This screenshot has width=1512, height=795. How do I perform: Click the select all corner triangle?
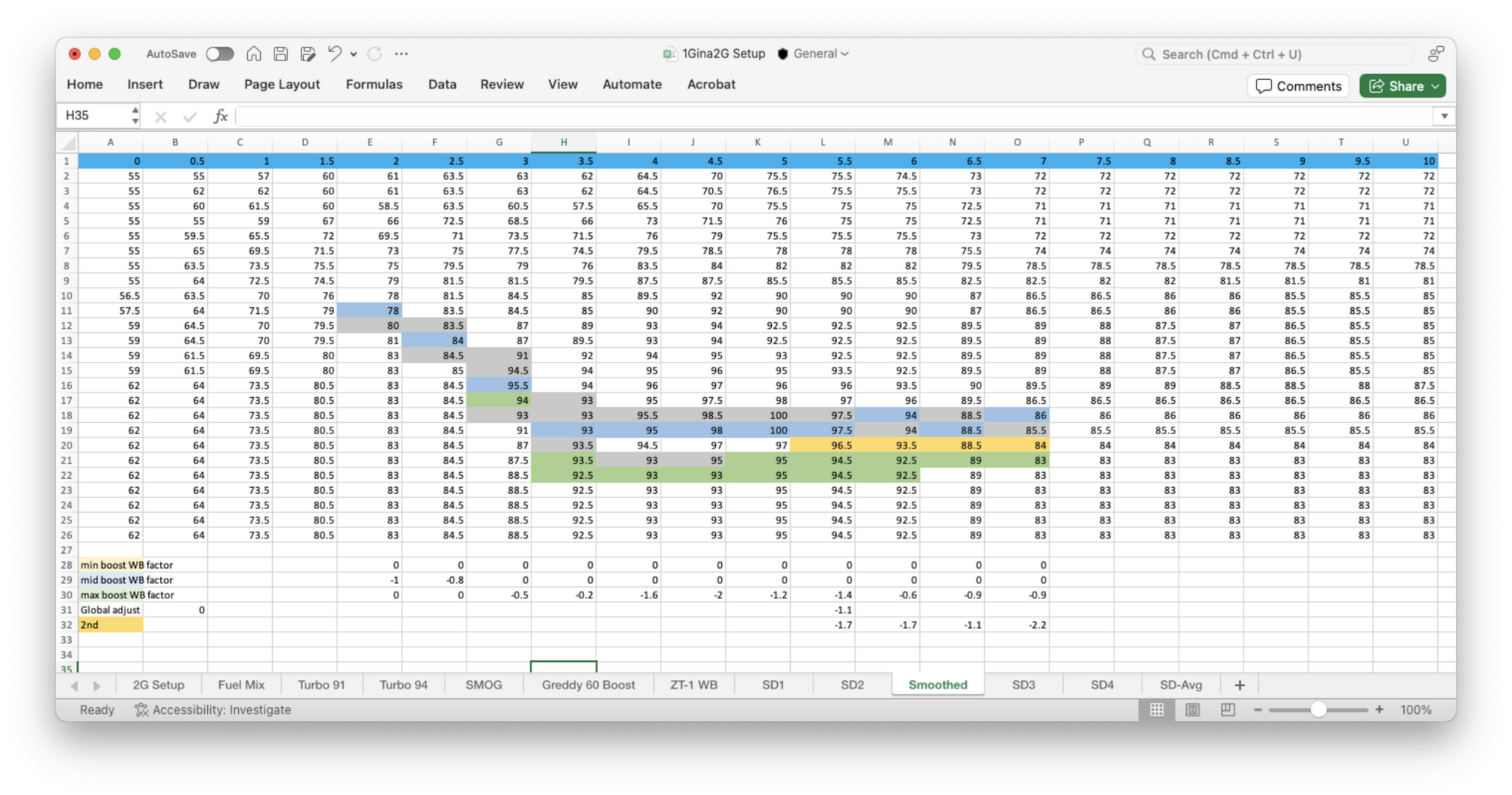point(68,143)
